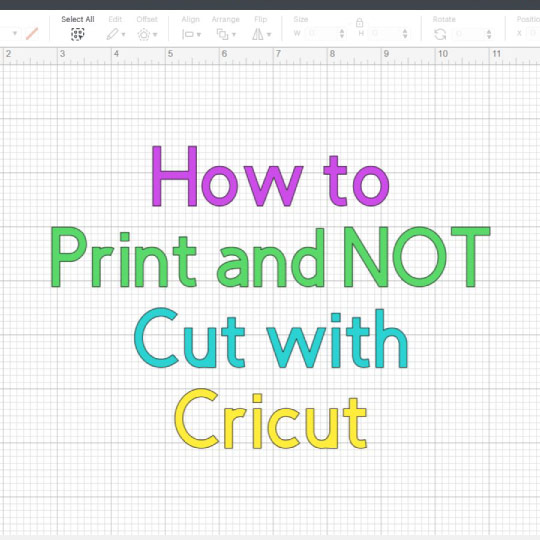Click the Width stepper arrows

click(342, 33)
